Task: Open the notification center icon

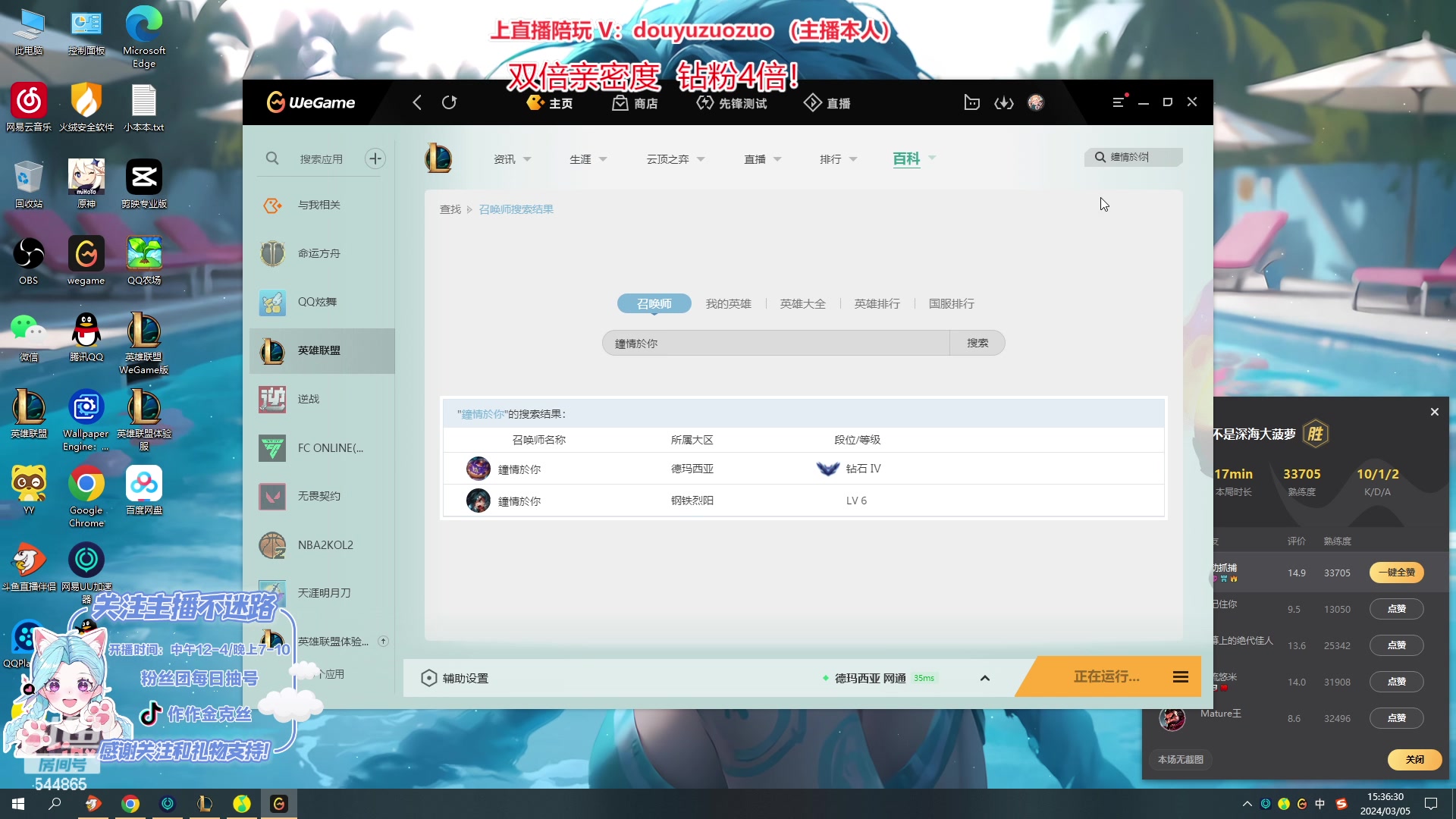Action: (x=1431, y=804)
